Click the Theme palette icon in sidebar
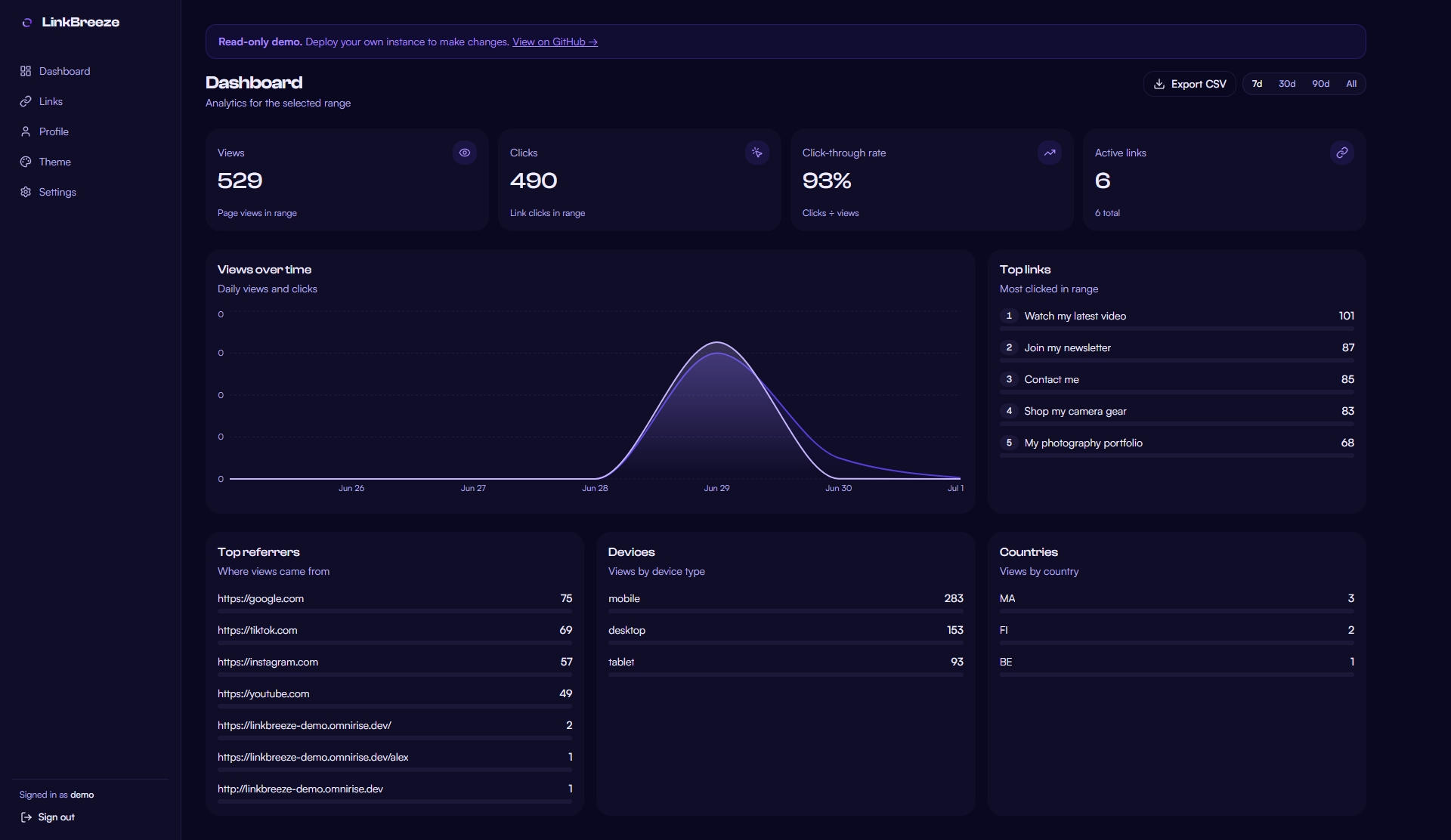The image size is (1451, 840). [x=26, y=162]
